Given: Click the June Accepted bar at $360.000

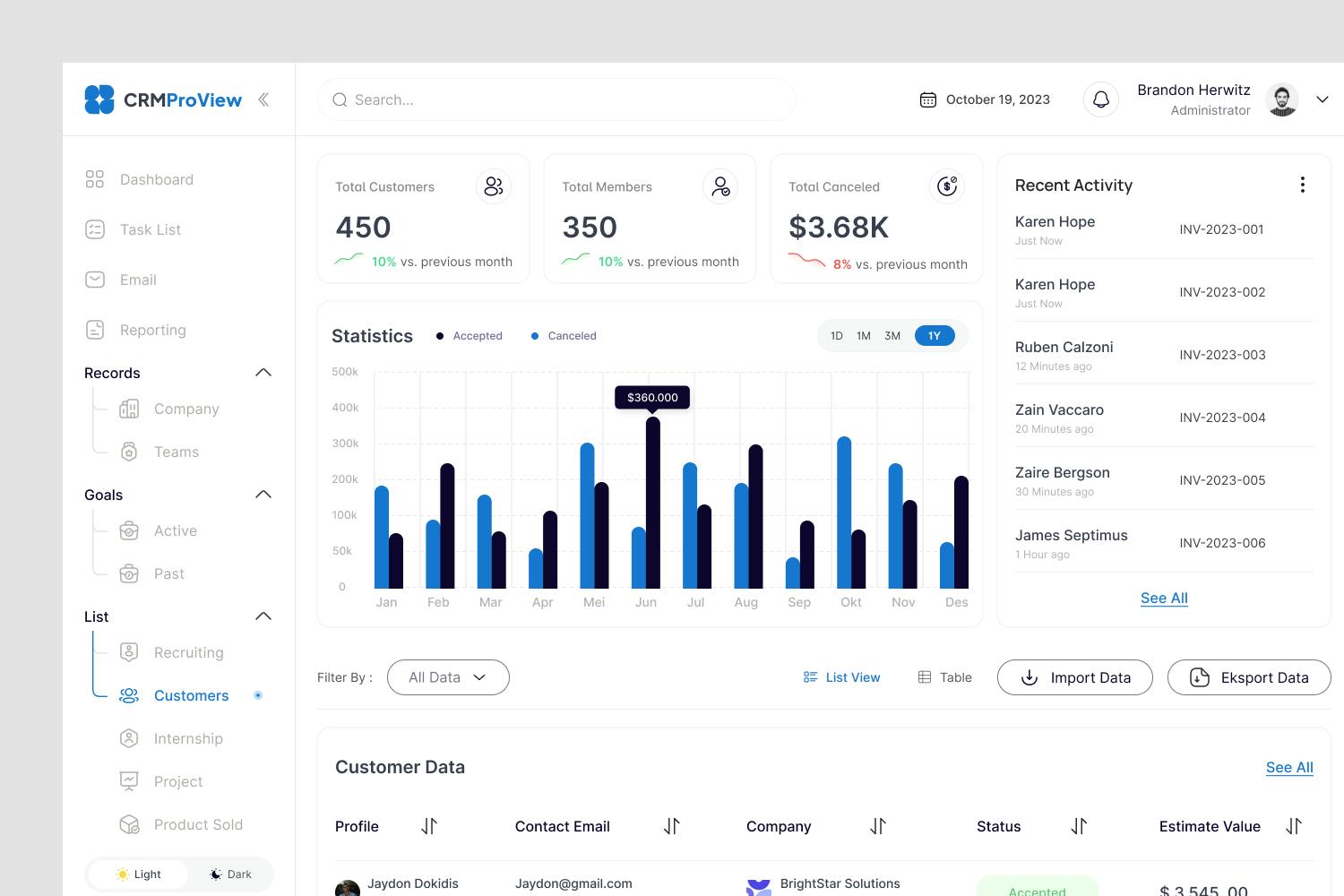Looking at the screenshot, I should tap(653, 503).
